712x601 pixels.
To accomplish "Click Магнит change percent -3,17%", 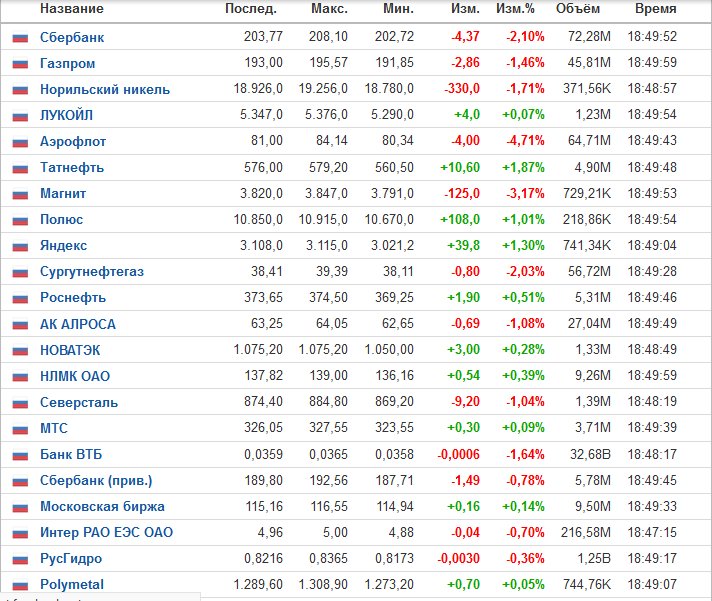I will [x=525, y=193].
